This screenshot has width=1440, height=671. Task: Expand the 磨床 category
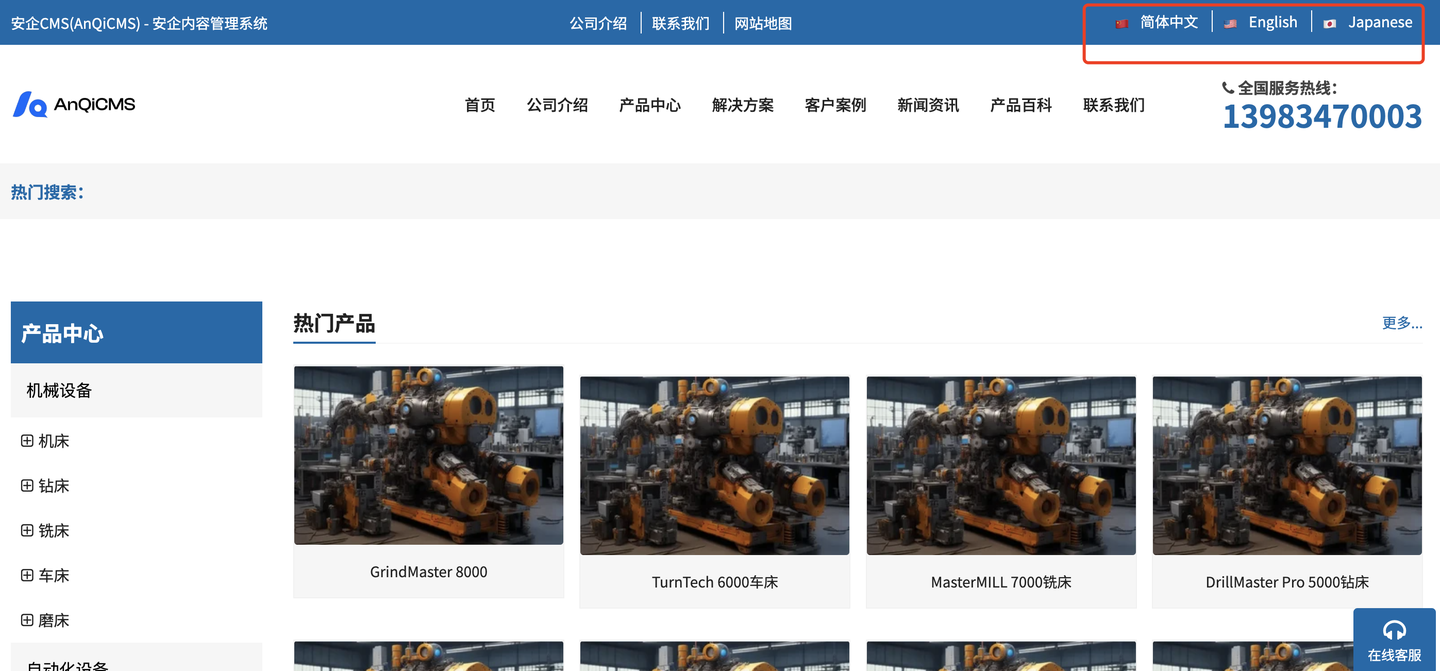pyautogui.click(x=27, y=620)
